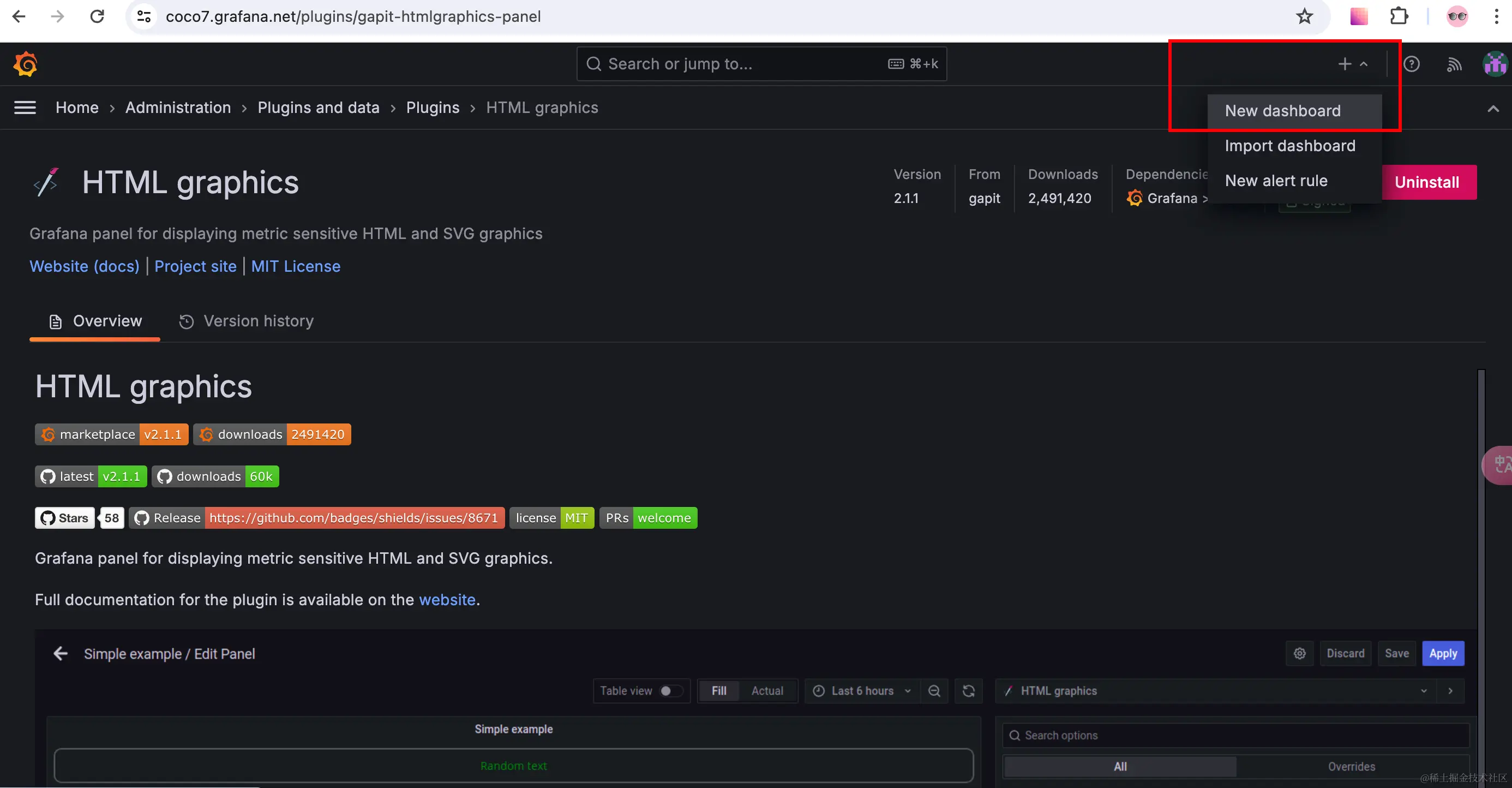Select the All options filter
Screen dimensions: 1512x788
coord(1120,766)
